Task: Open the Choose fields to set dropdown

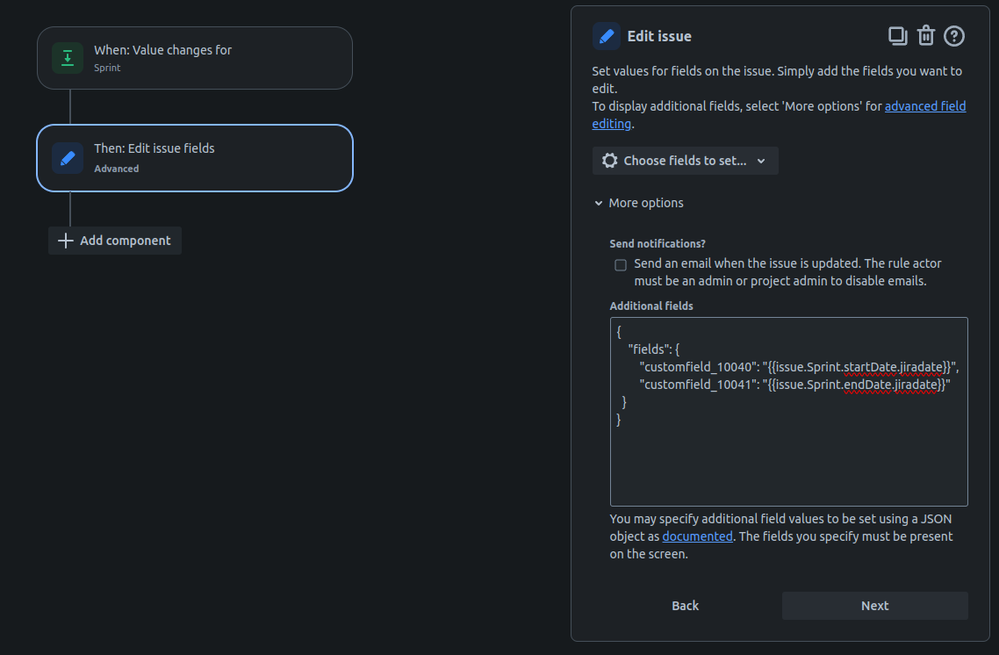Action: coord(685,161)
